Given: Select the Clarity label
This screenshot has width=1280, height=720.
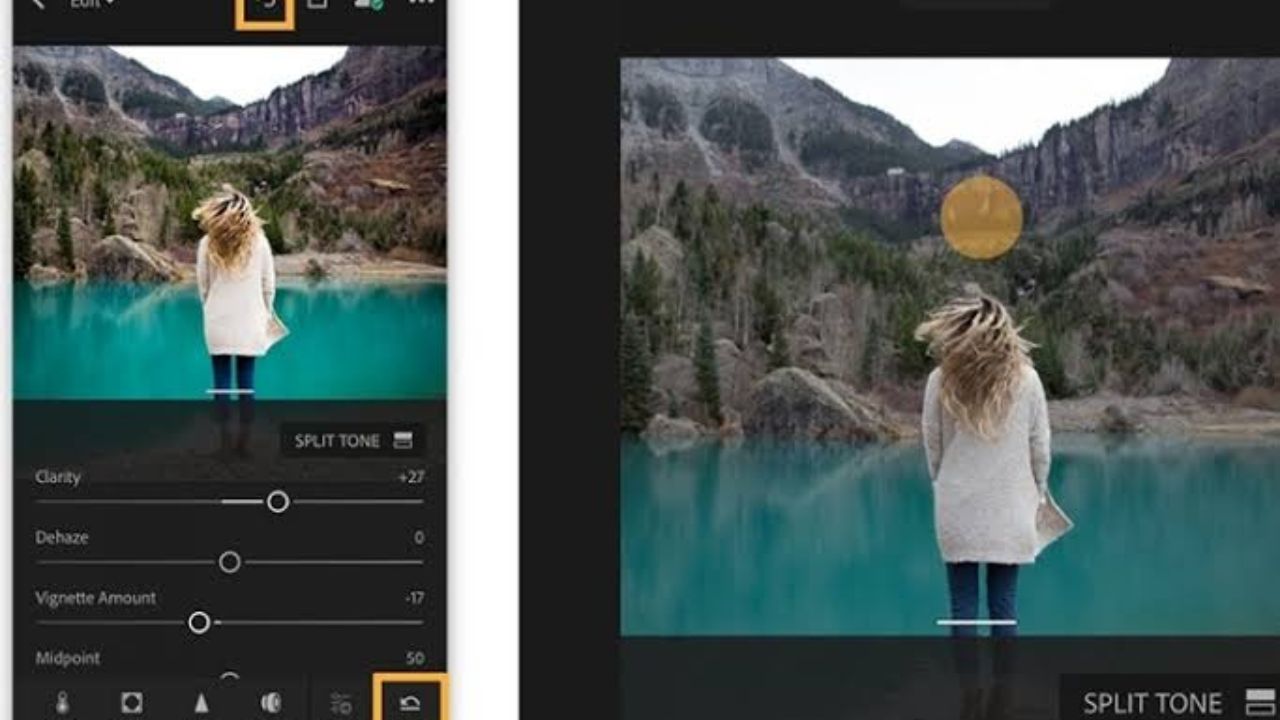Looking at the screenshot, I should point(58,477).
